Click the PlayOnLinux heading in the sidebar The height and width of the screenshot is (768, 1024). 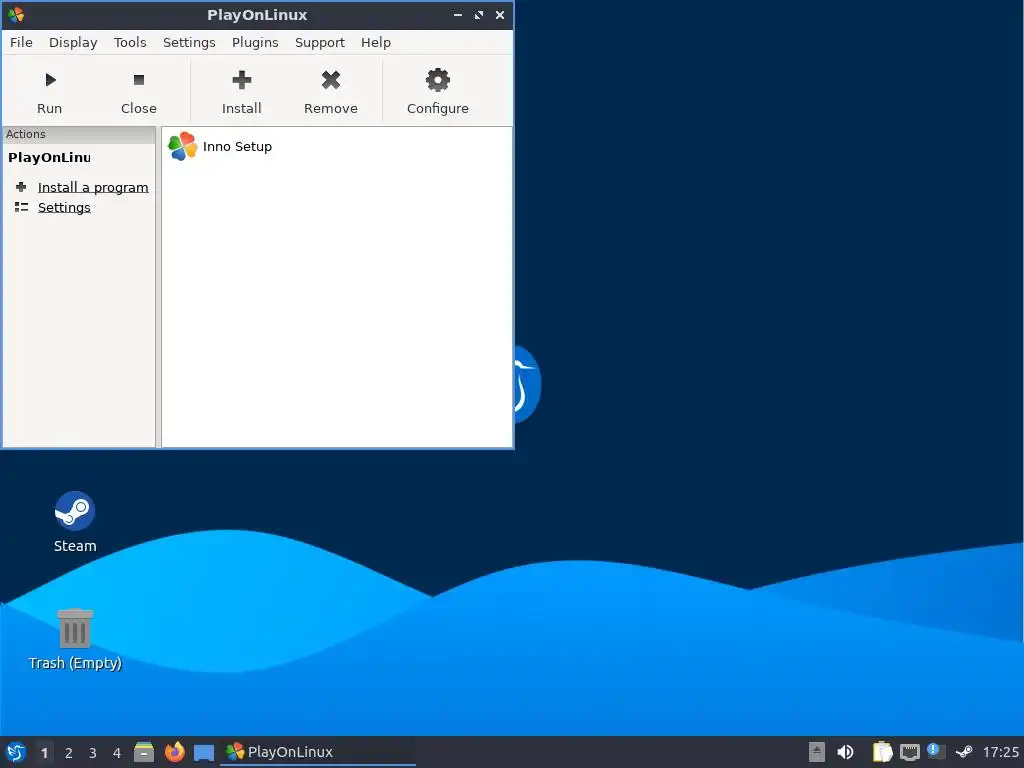pyautogui.click(x=49, y=157)
